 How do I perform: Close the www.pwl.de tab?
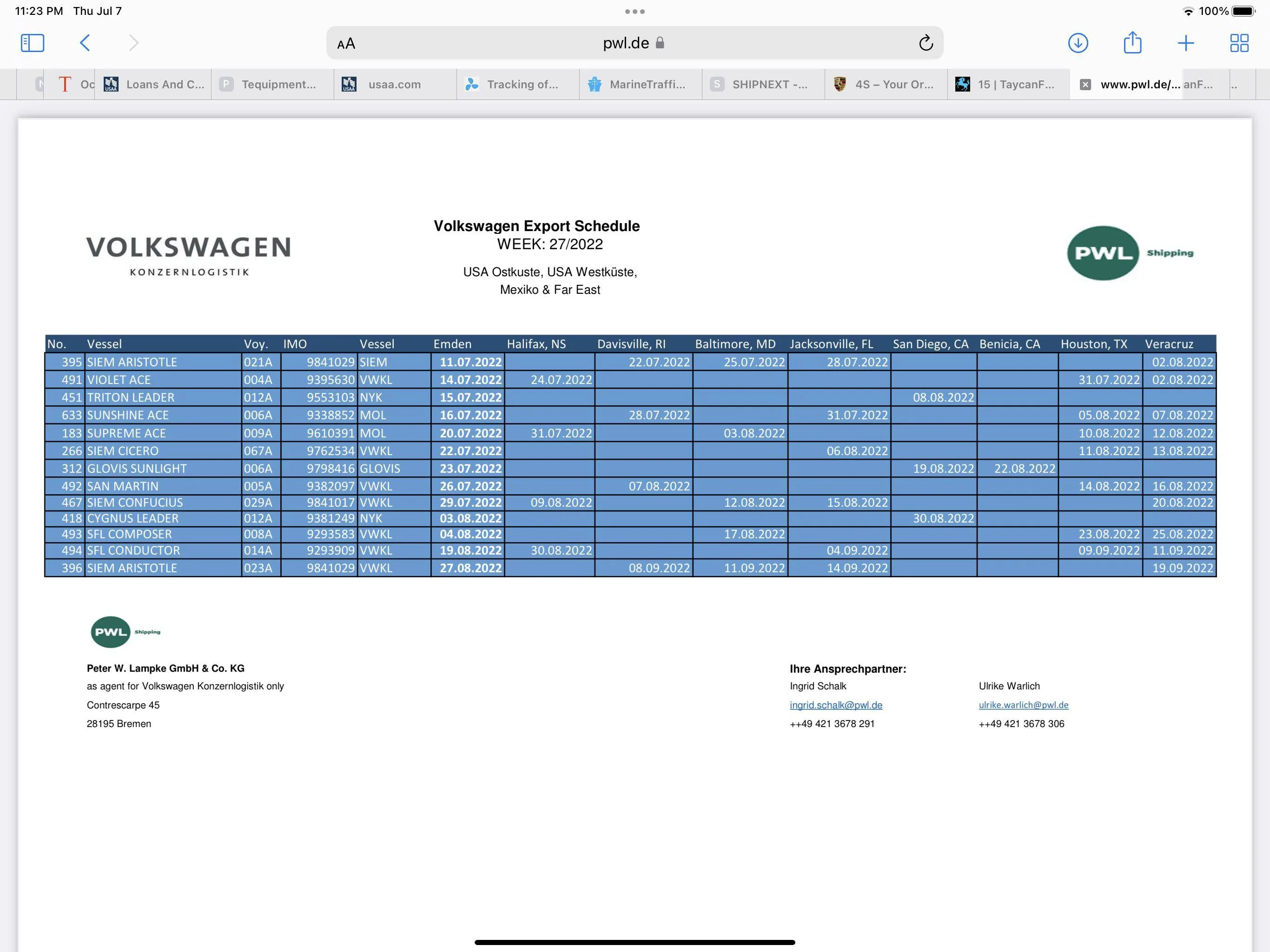[x=1085, y=85]
